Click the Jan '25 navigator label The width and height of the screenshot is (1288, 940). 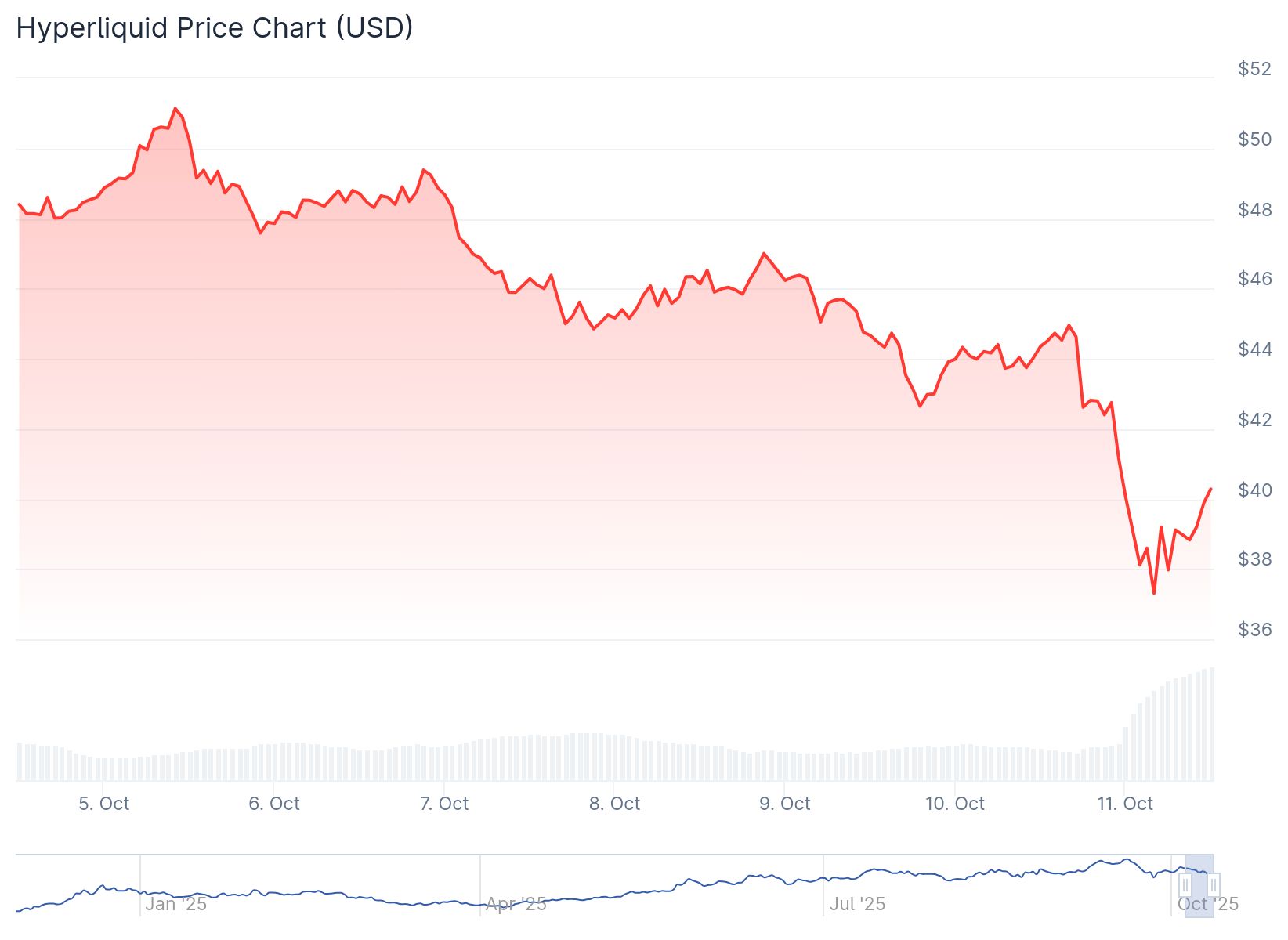[x=175, y=904]
